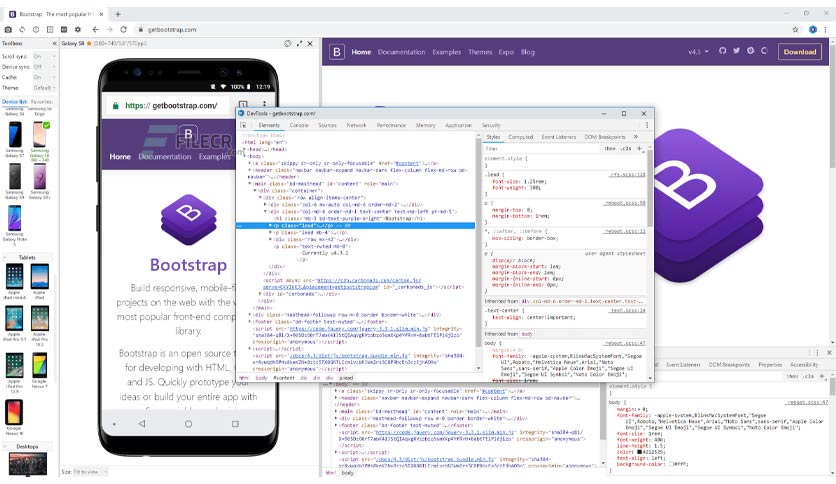Activate the DevTools element inspector icon
The image size is (836, 484).
click(244, 125)
